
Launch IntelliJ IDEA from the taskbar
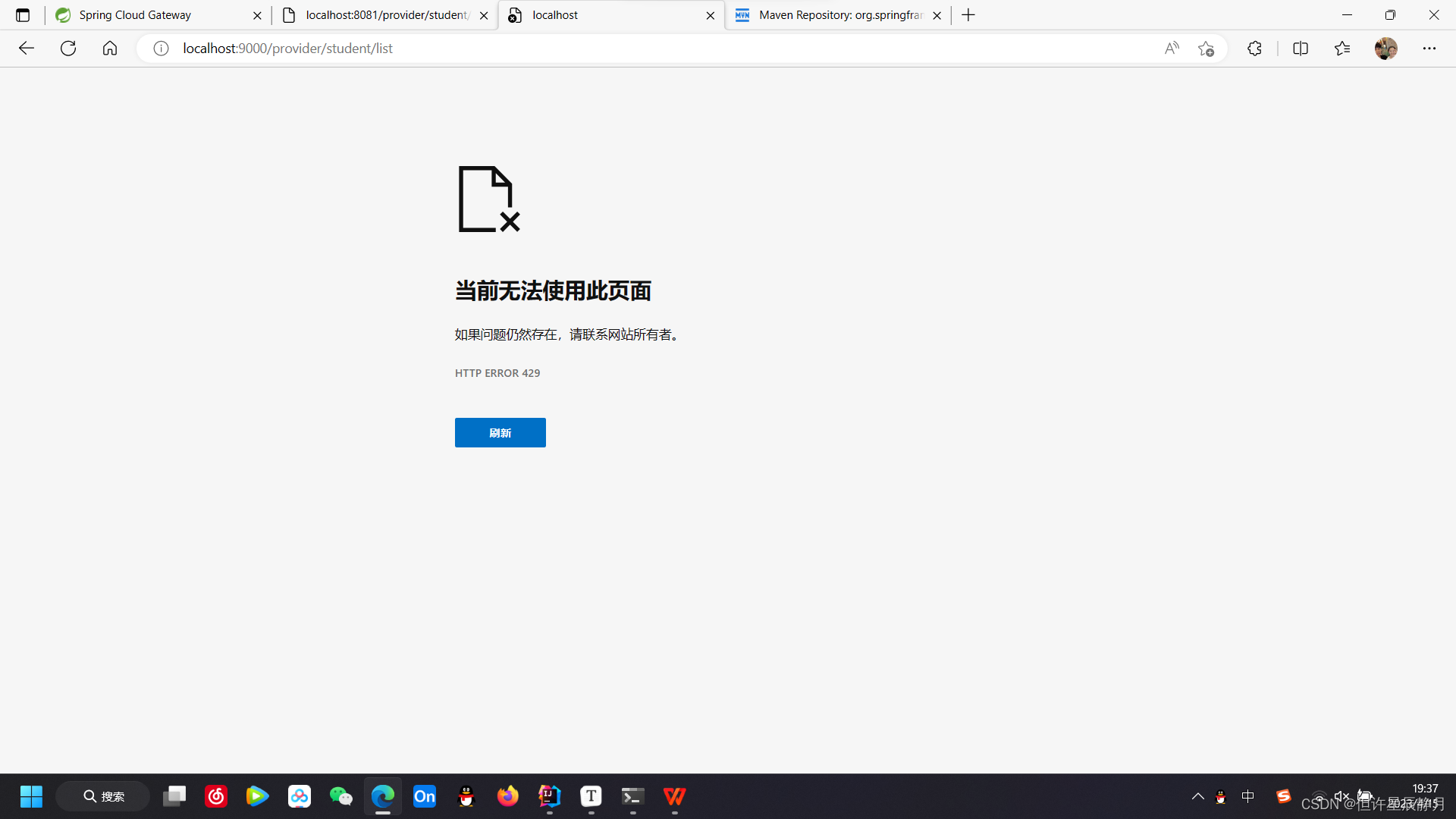(548, 796)
